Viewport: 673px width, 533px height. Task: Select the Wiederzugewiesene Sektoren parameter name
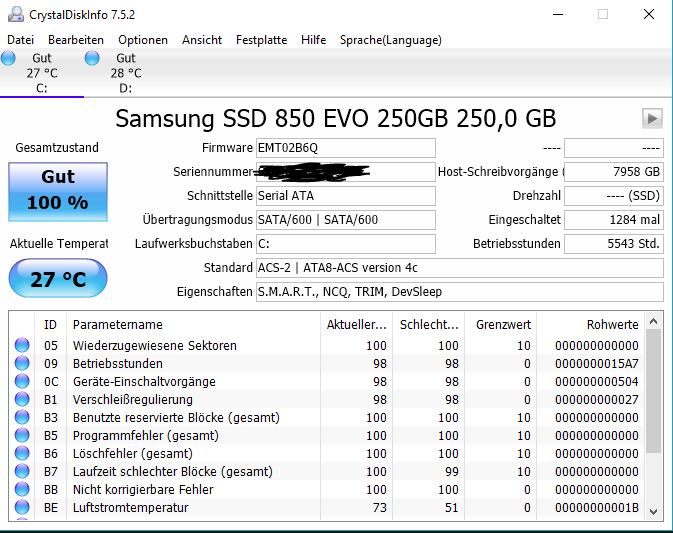tap(155, 345)
